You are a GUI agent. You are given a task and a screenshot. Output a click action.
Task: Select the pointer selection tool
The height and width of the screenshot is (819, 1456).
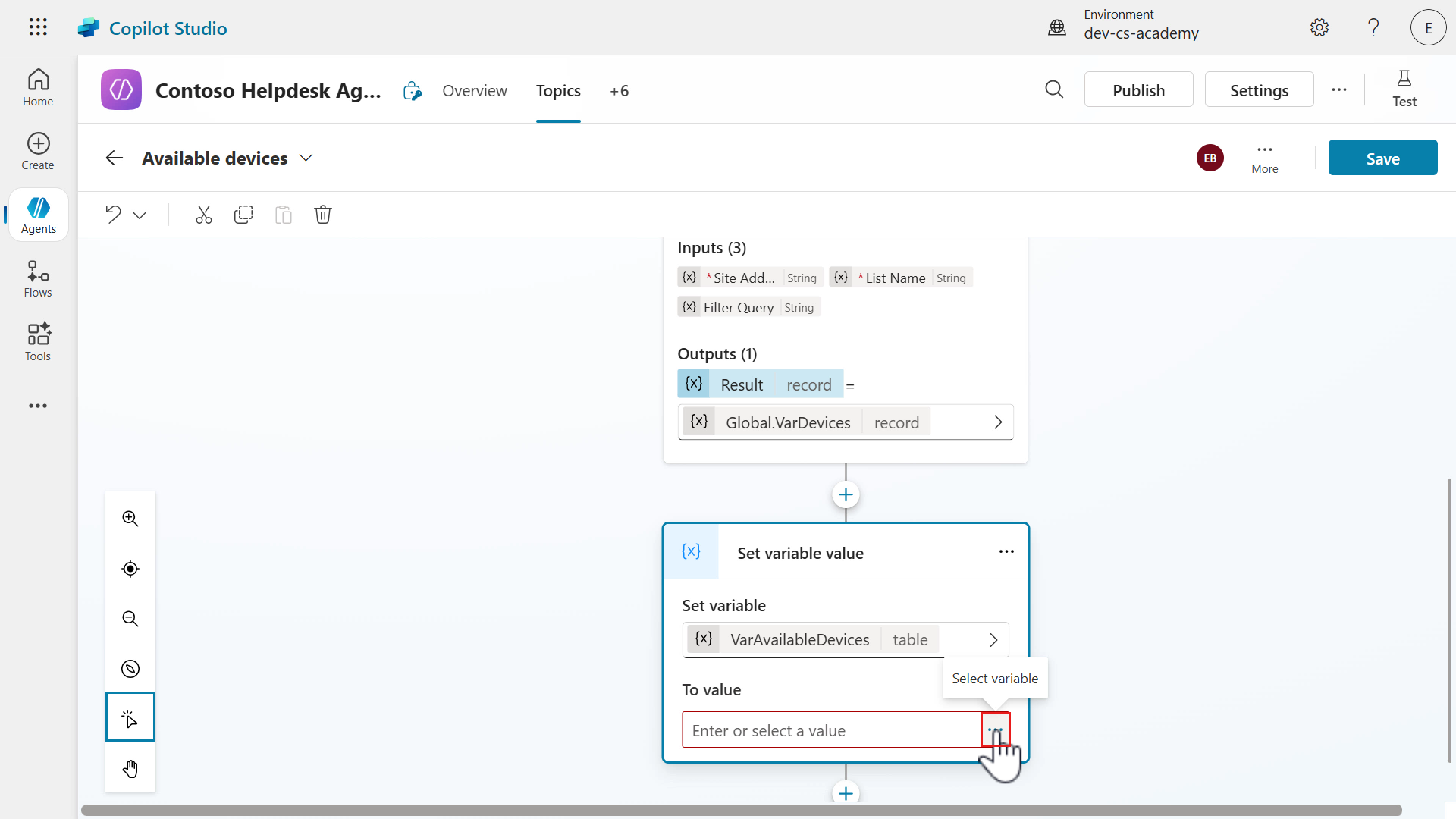pyautogui.click(x=130, y=718)
